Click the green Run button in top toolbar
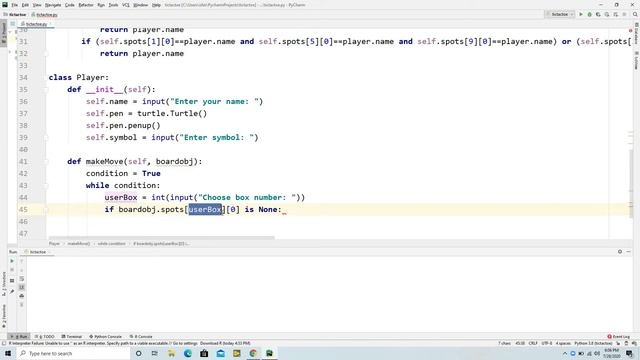The height and width of the screenshot is (360, 640). click(581, 14)
